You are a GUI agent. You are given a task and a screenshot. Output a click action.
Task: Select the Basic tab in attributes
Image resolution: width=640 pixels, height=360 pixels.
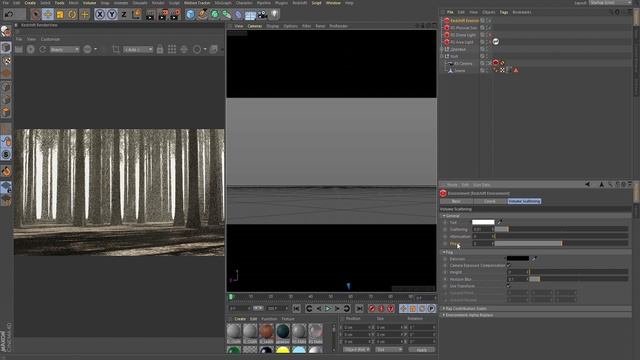click(456, 201)
